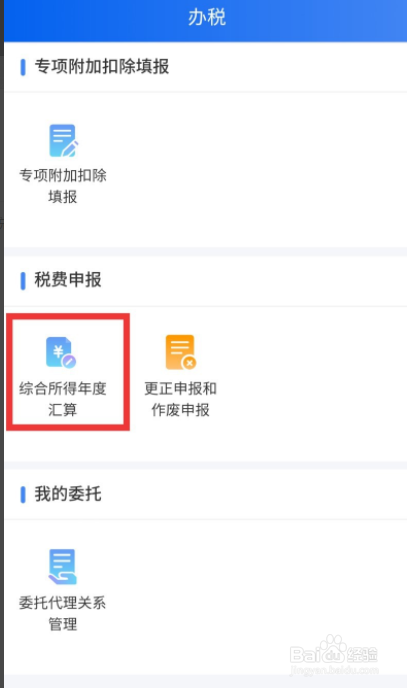The height and width of the screenshot is (688, 407).
Task: Click the blue marker beside 我的委托
Action: [23, 494]
